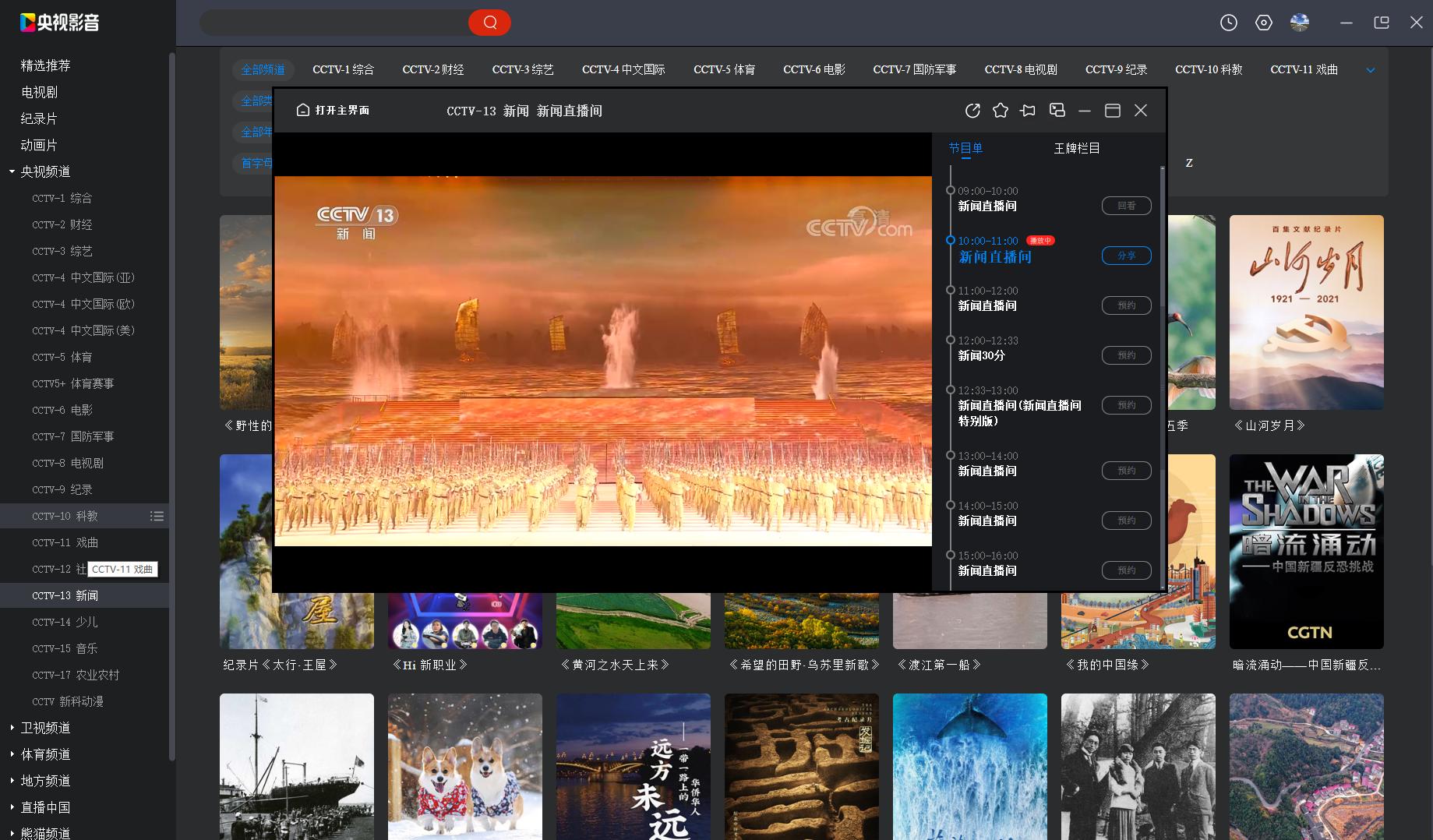Click 回看 for the 09:00-10:00 program
This screenshot has width=1433, height=840.
pos(1126,206)
